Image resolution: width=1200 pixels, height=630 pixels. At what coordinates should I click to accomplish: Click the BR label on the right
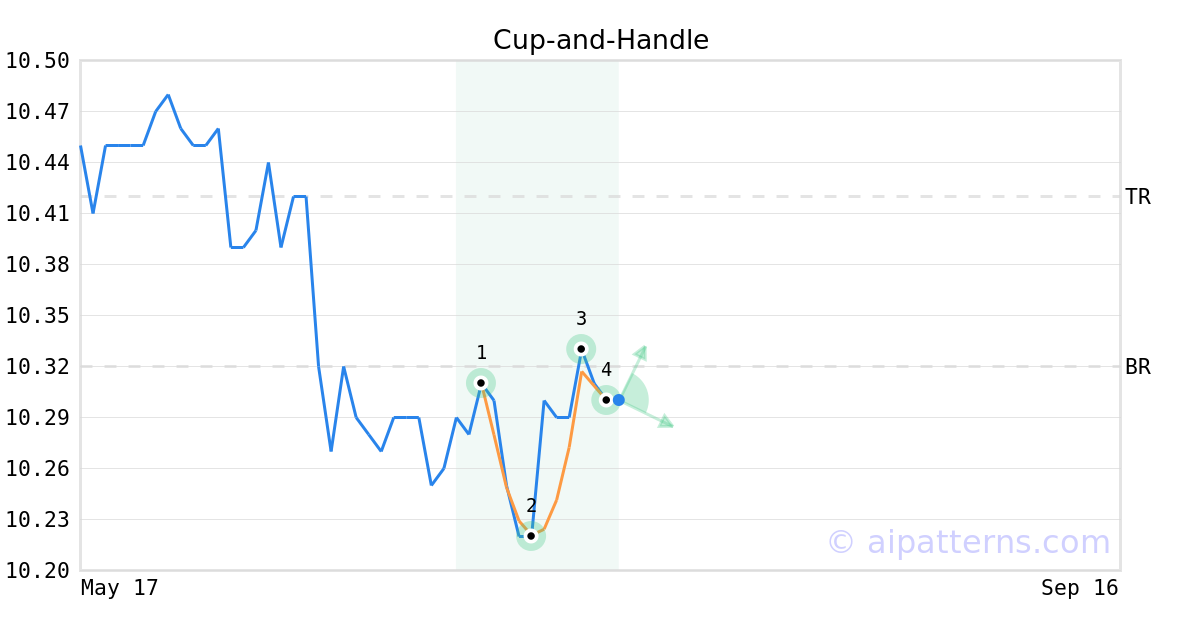click(1138, 367)
